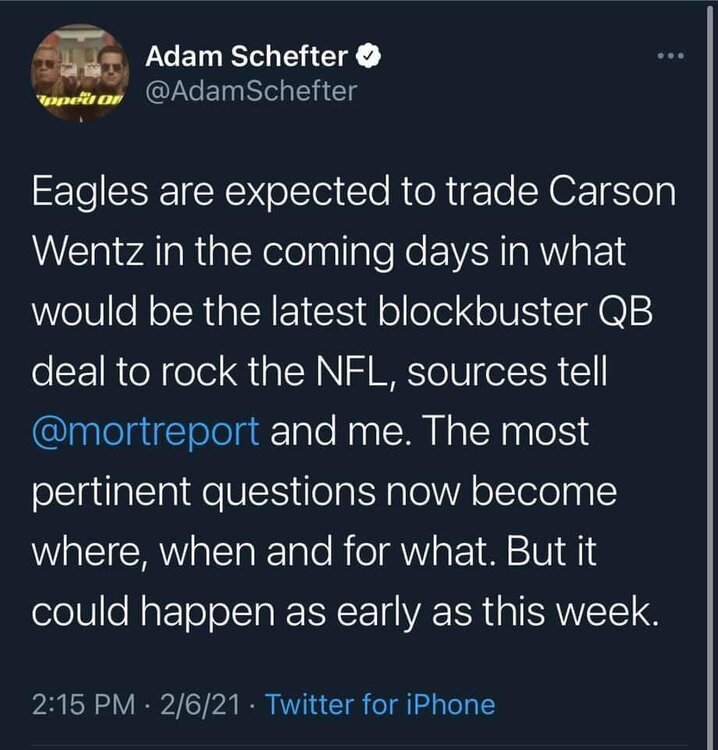The image size is (718, 750).
Task: Open the Twitter for iPhone source link
Action: click(x=382, y=704)
